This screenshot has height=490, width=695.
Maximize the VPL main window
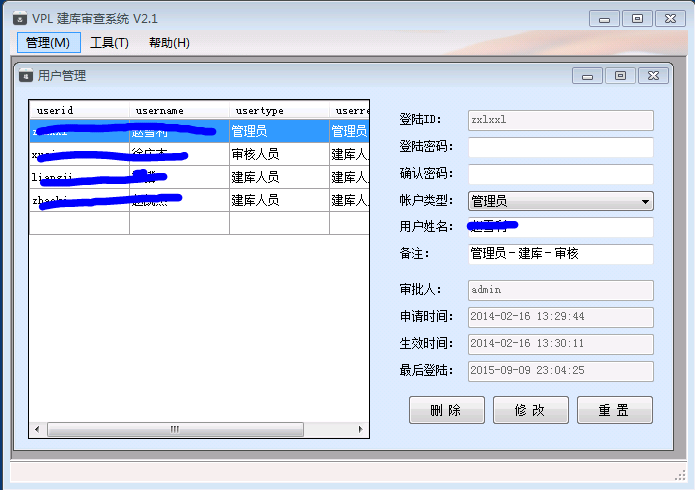637,19
